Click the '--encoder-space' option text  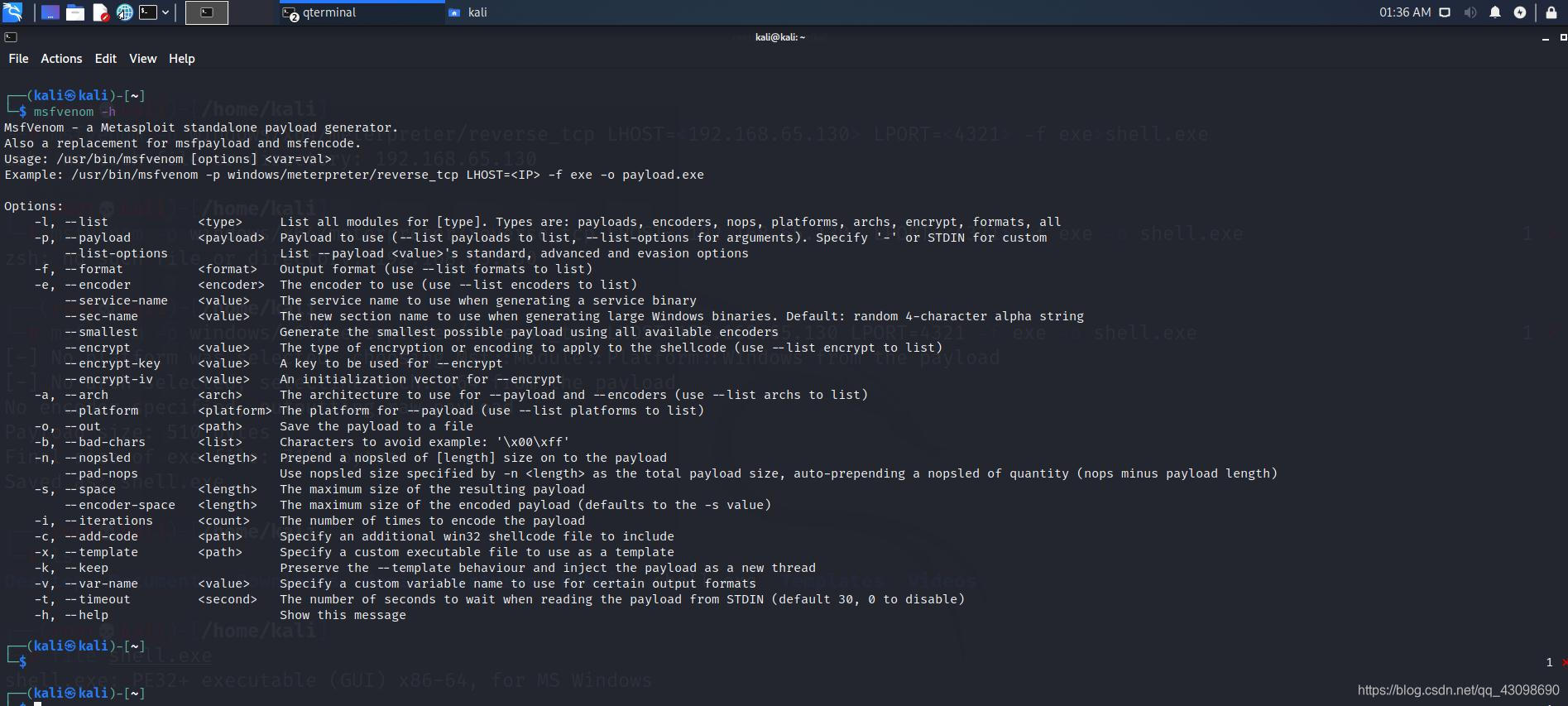click(x=120, y=505)
